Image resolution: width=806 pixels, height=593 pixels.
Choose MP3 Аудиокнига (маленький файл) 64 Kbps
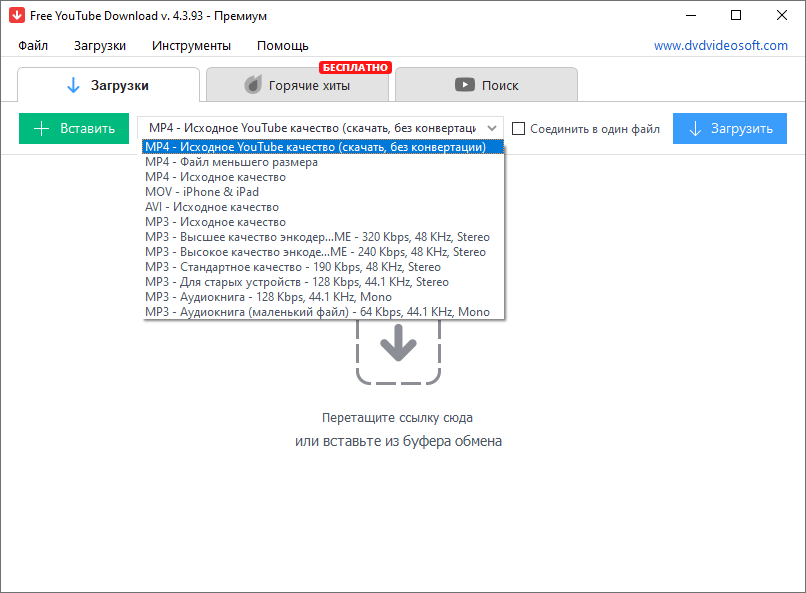click(x=317, y=312)
